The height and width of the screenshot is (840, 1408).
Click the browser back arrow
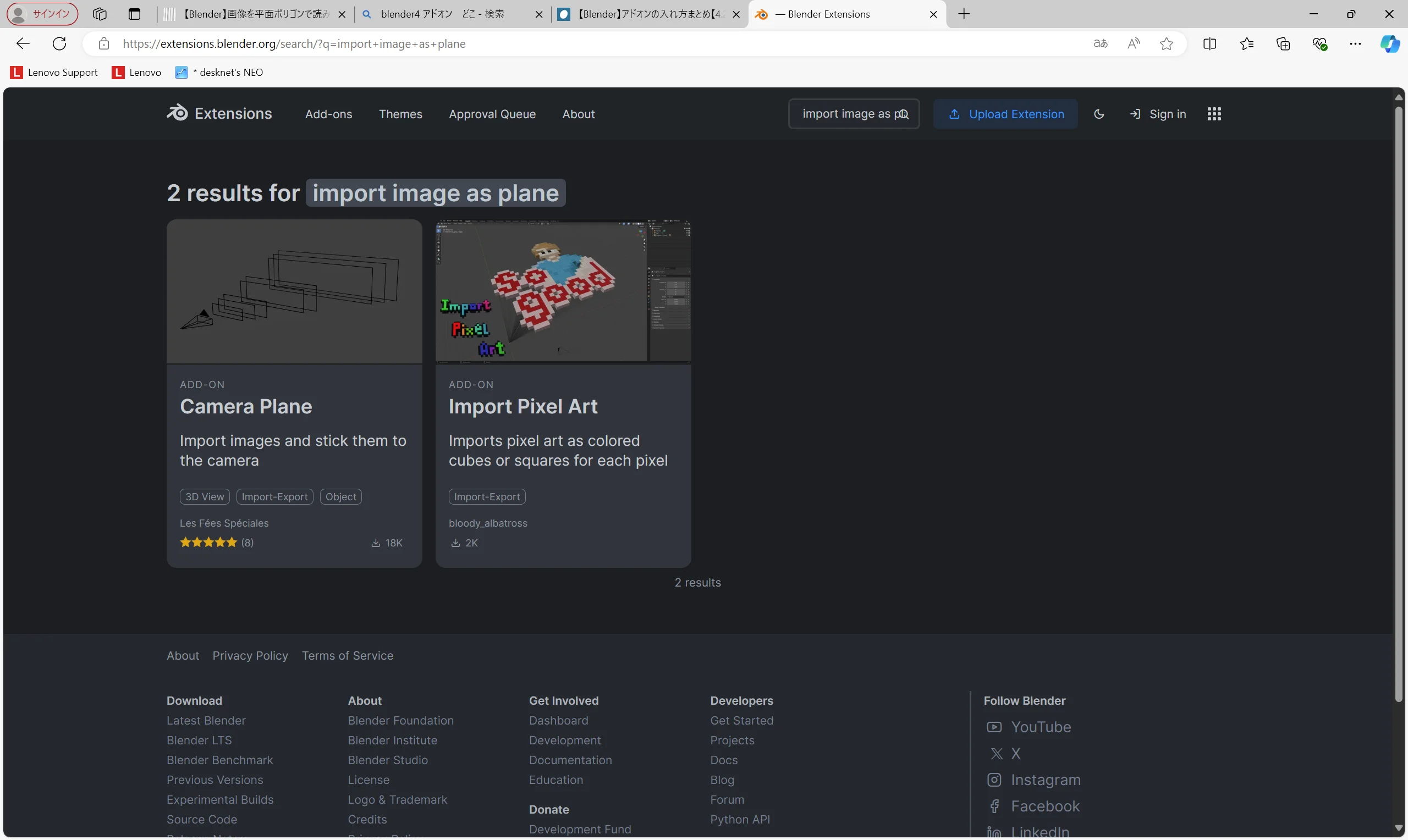coord(23,43)
